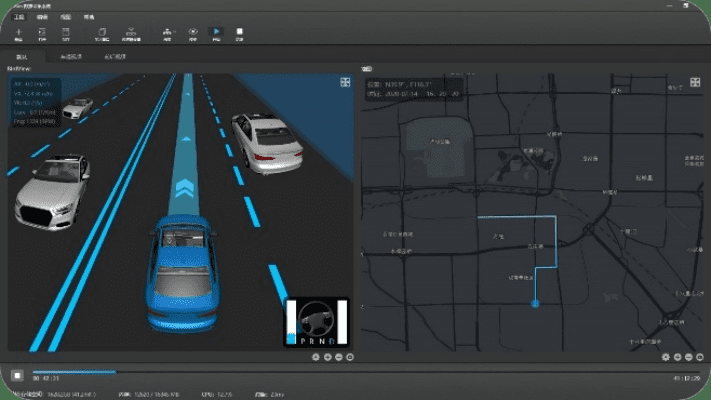The width and height of the screenshot is (711, 400).
Task: Click the white square stop icon in toolbar
Action: [x=239, y=34]
